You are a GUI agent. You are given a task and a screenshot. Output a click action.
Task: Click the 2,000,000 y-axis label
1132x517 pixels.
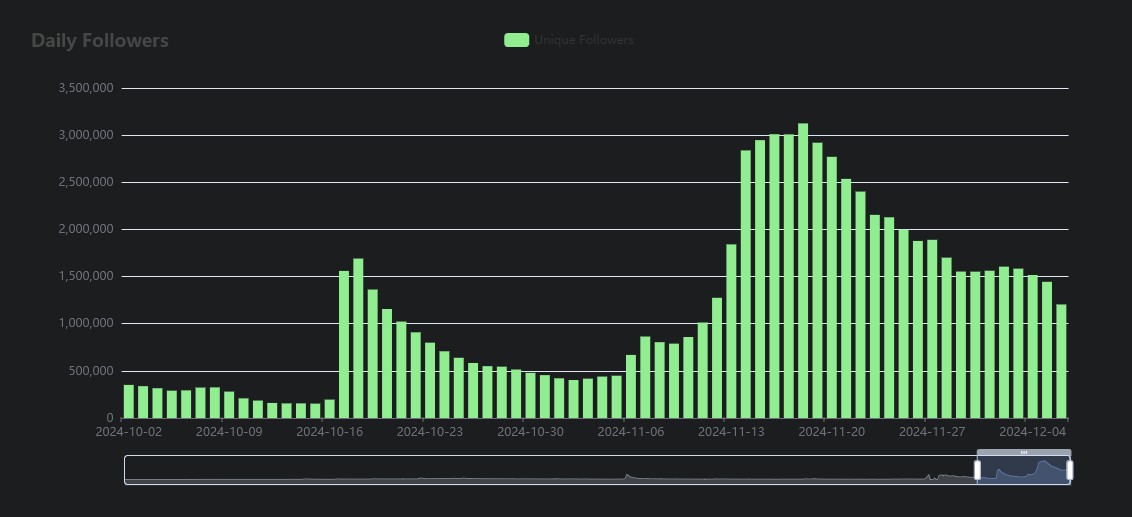click(x=86, y=229)
